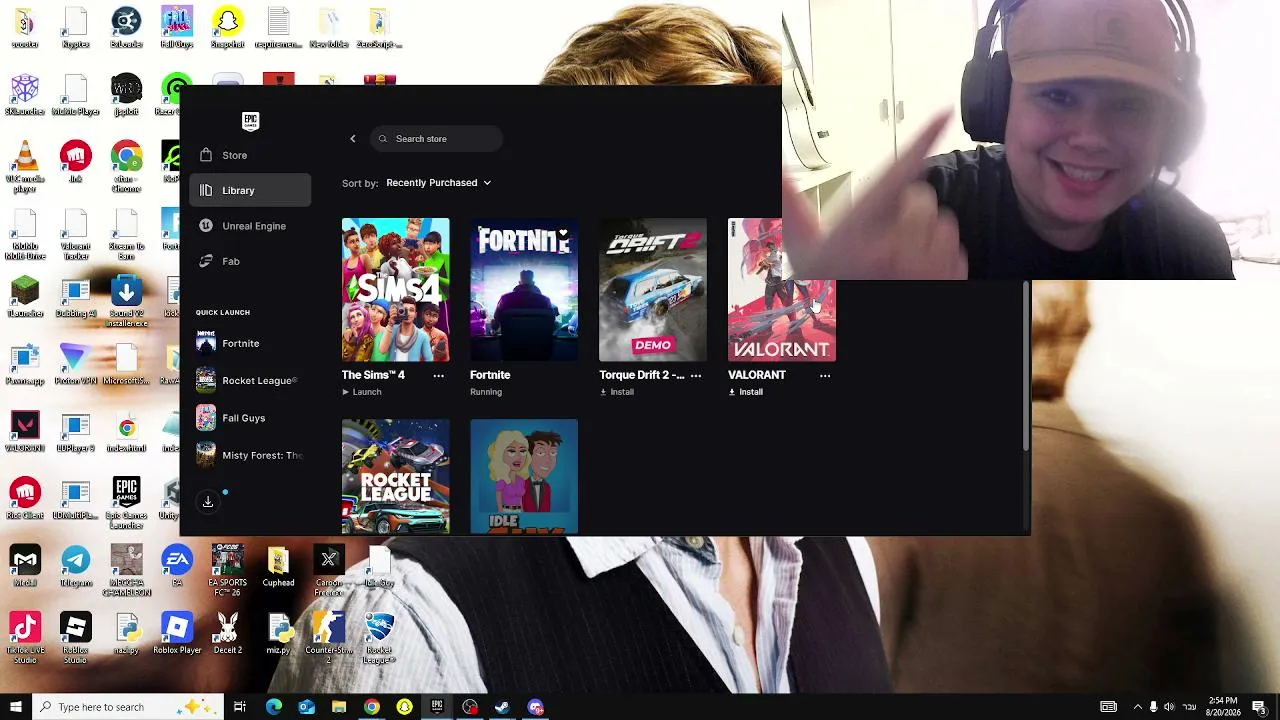Open Steam from the taskbar
Screen dimensions: 1280x720
pyautogui.click(x=503, y=707)
